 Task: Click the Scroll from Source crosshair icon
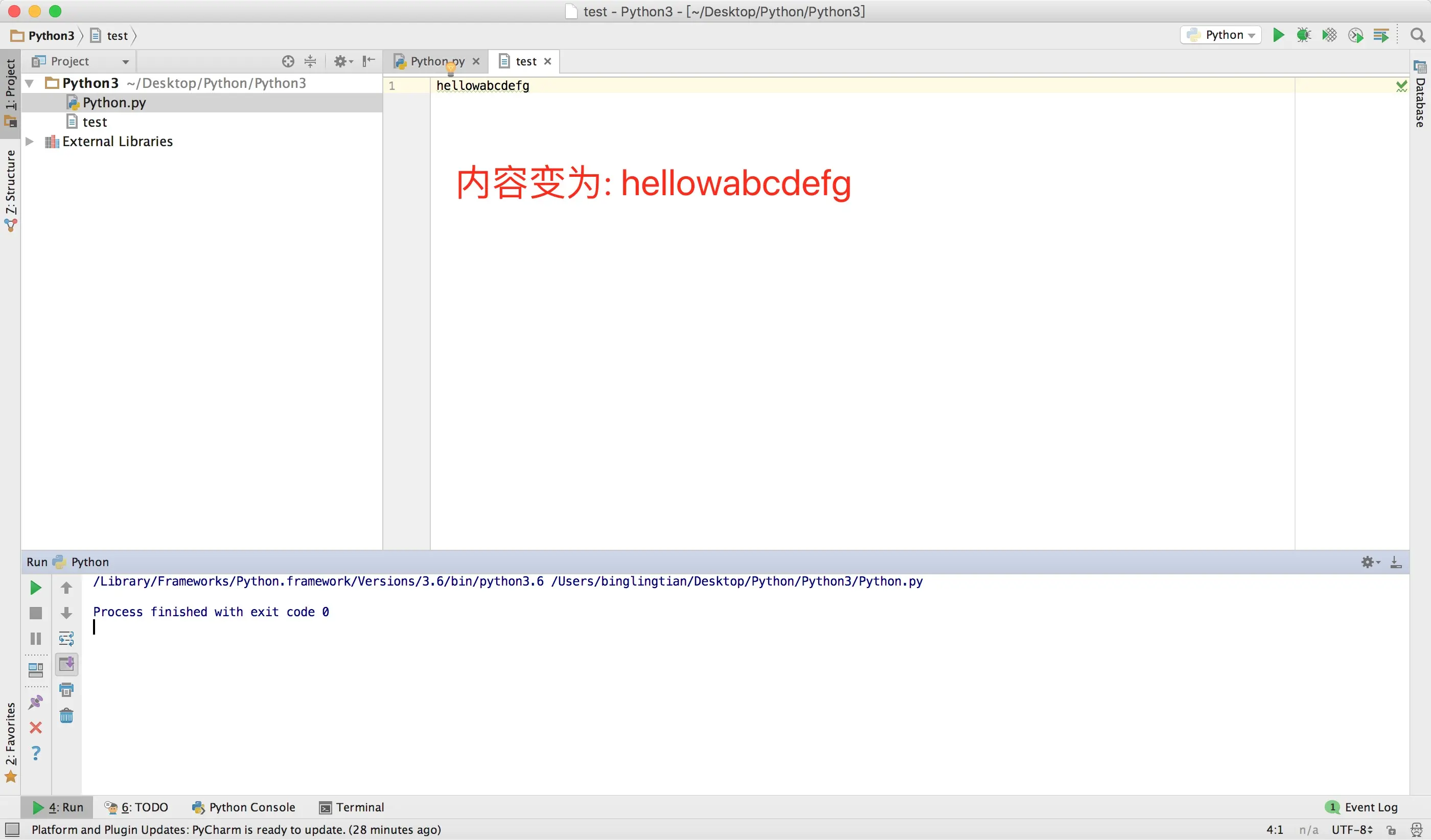coord(288,61)
